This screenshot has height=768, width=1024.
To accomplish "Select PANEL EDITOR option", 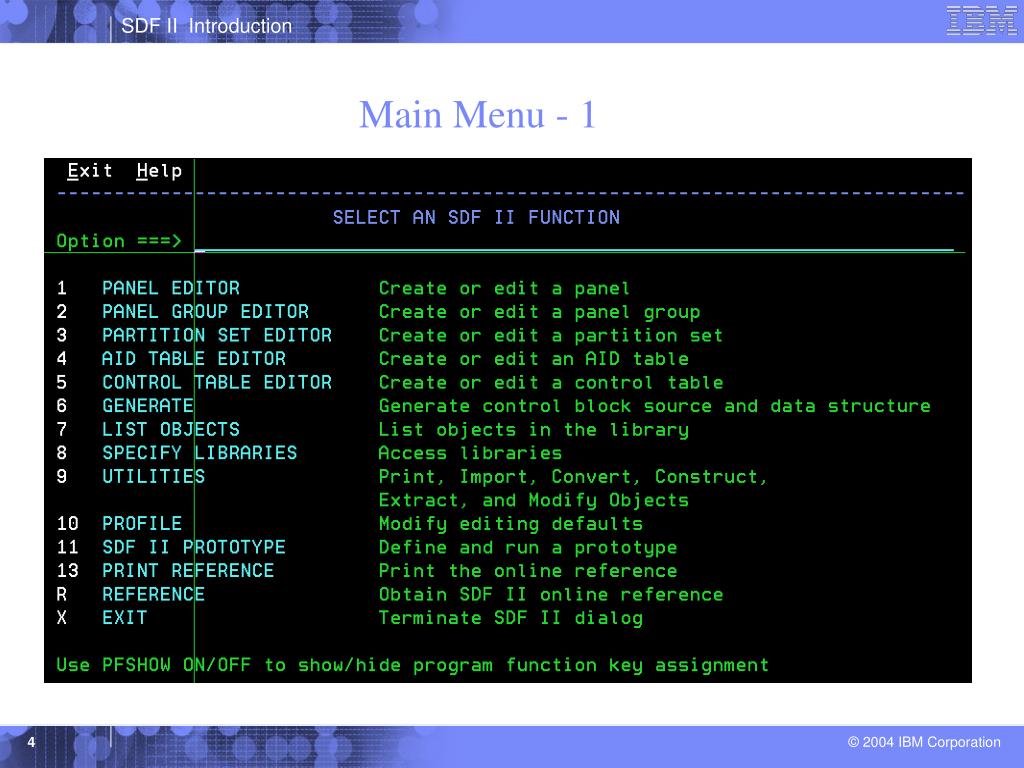I will click(171, 288).
